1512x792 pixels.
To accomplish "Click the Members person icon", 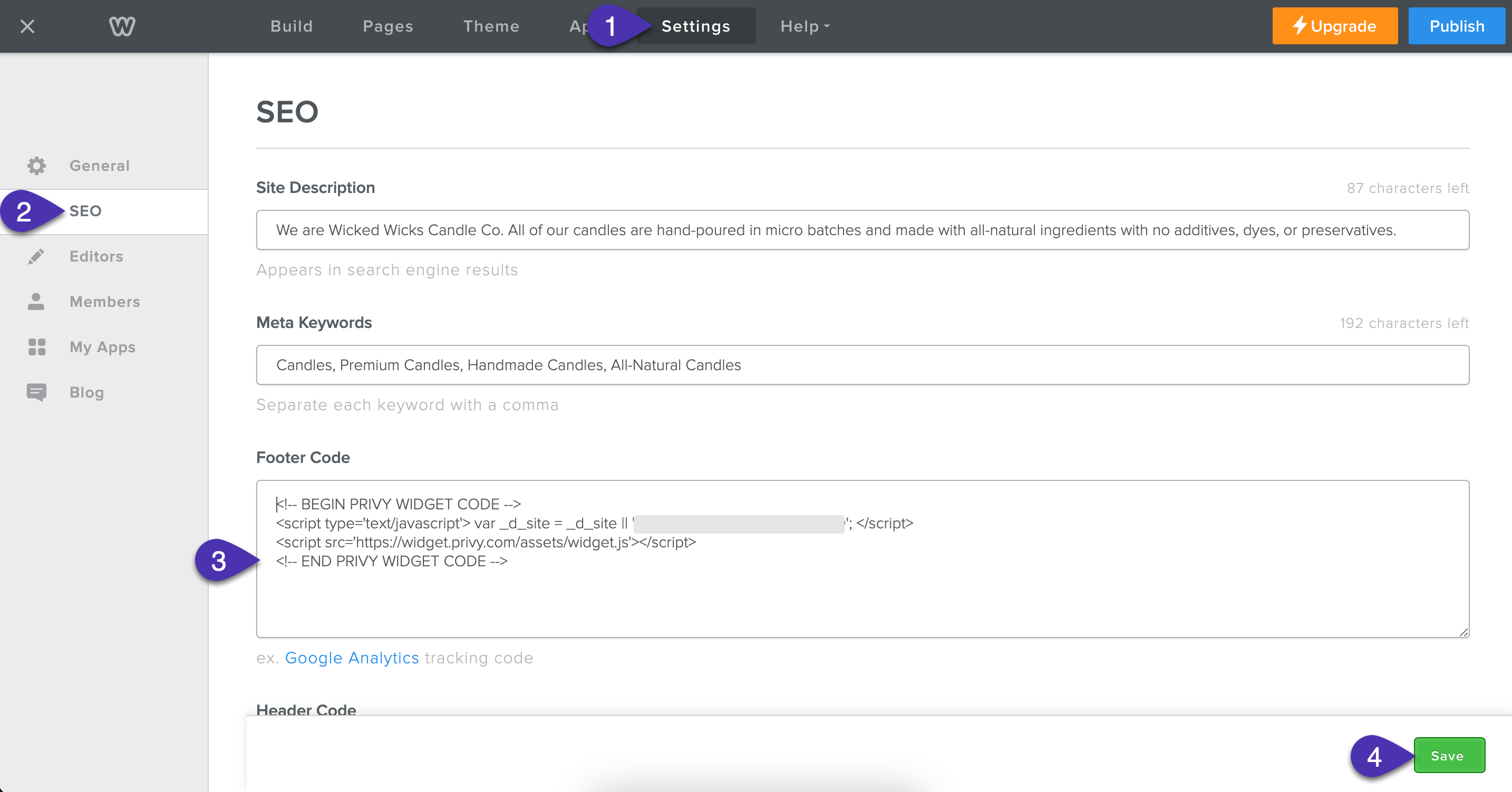I will tap(36, 302).
